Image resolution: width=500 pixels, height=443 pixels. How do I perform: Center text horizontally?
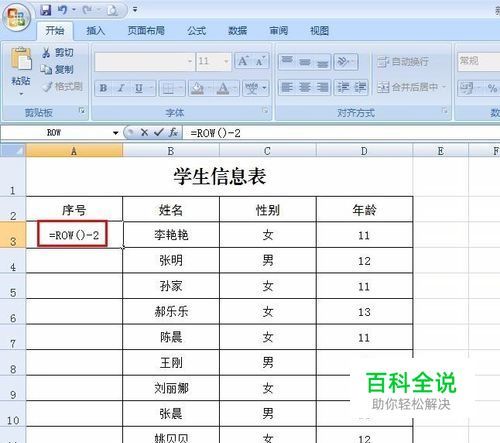[x=305, y=88]
